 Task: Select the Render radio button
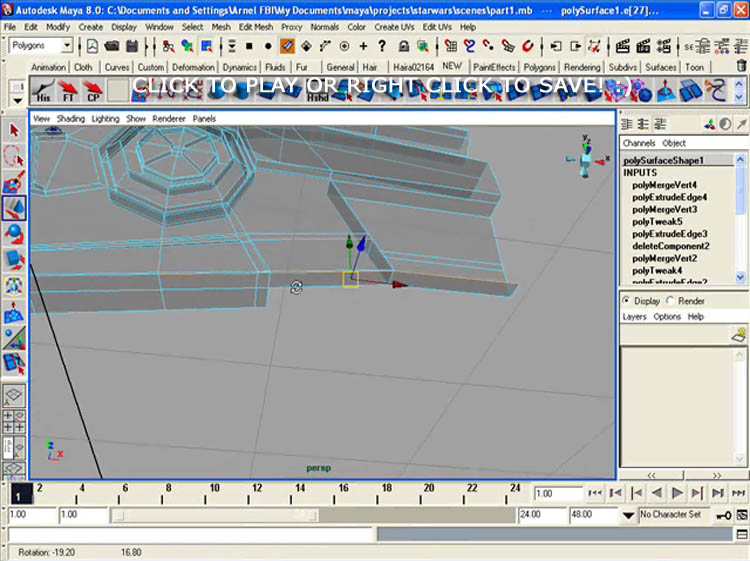click(669, 301)
